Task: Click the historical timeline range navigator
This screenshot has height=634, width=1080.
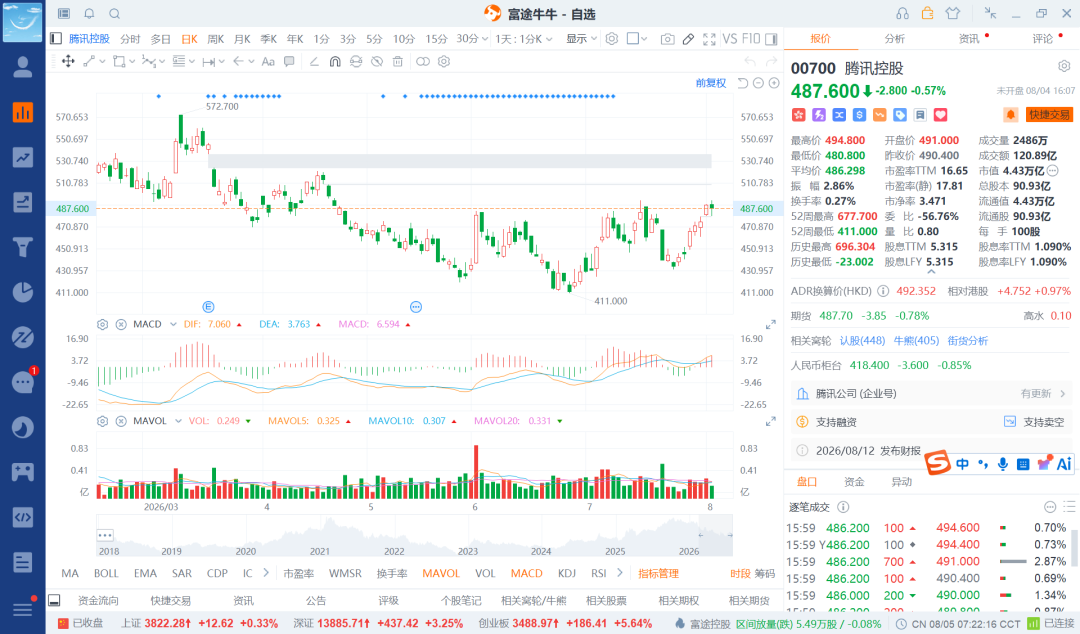Action: click(414, 536)
